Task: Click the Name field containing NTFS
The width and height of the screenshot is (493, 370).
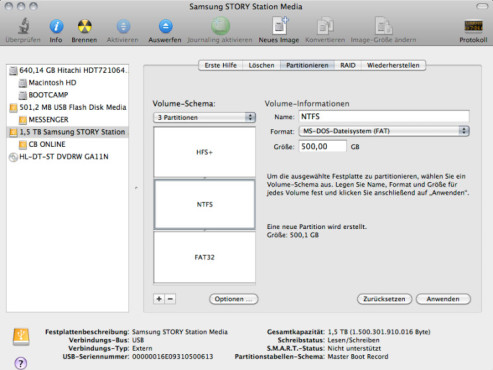Action: click(384, 117)
